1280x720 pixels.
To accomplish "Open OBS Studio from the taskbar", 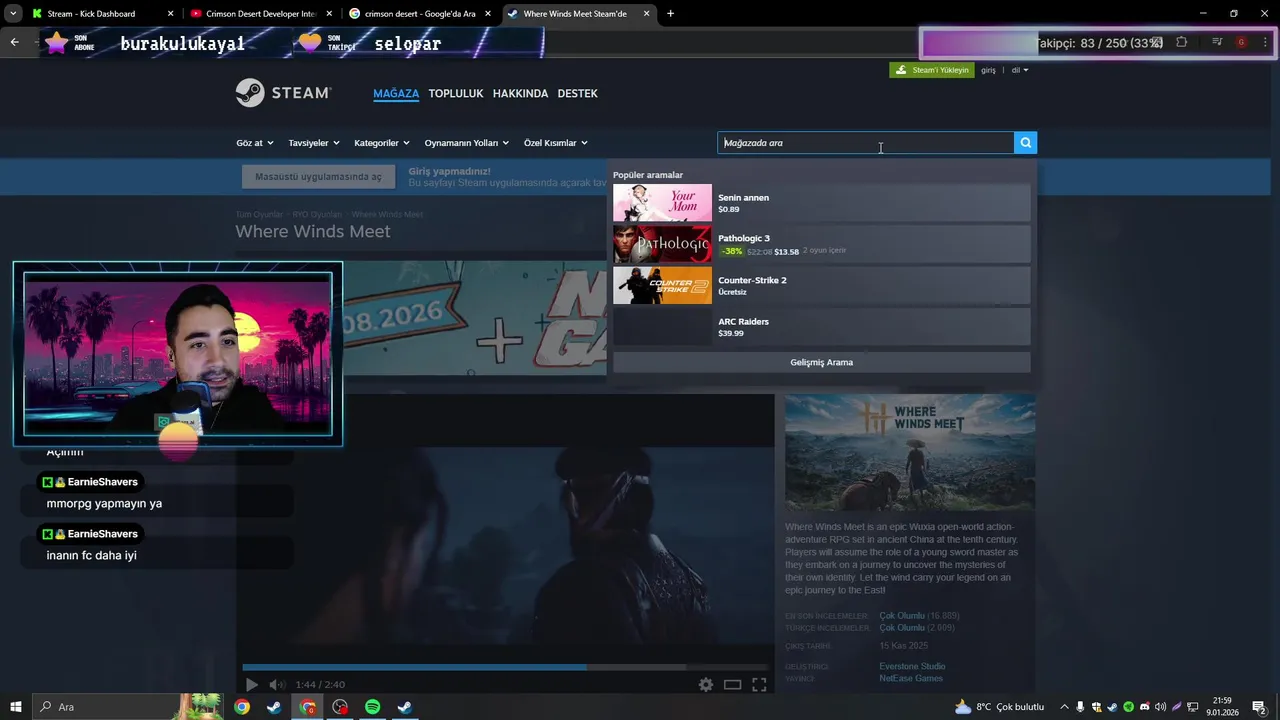I will 340,707.
